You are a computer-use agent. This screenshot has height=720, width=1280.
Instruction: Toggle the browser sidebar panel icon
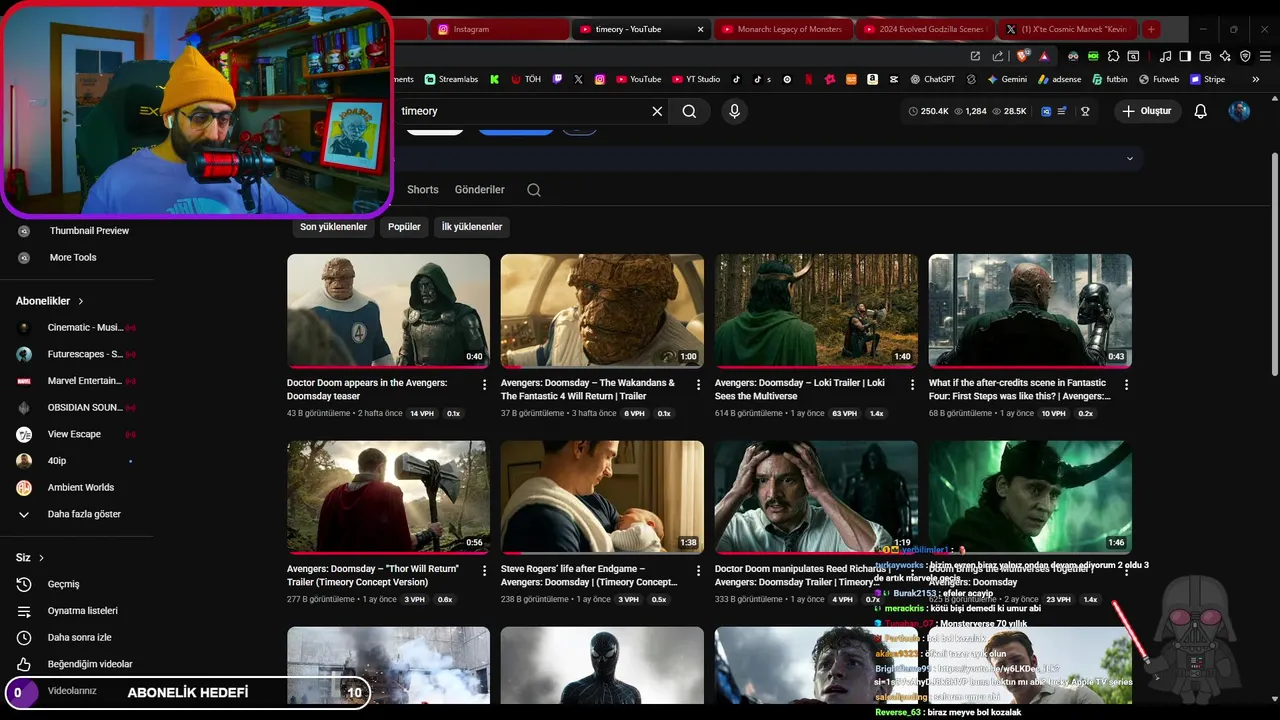pos(1185,56)
